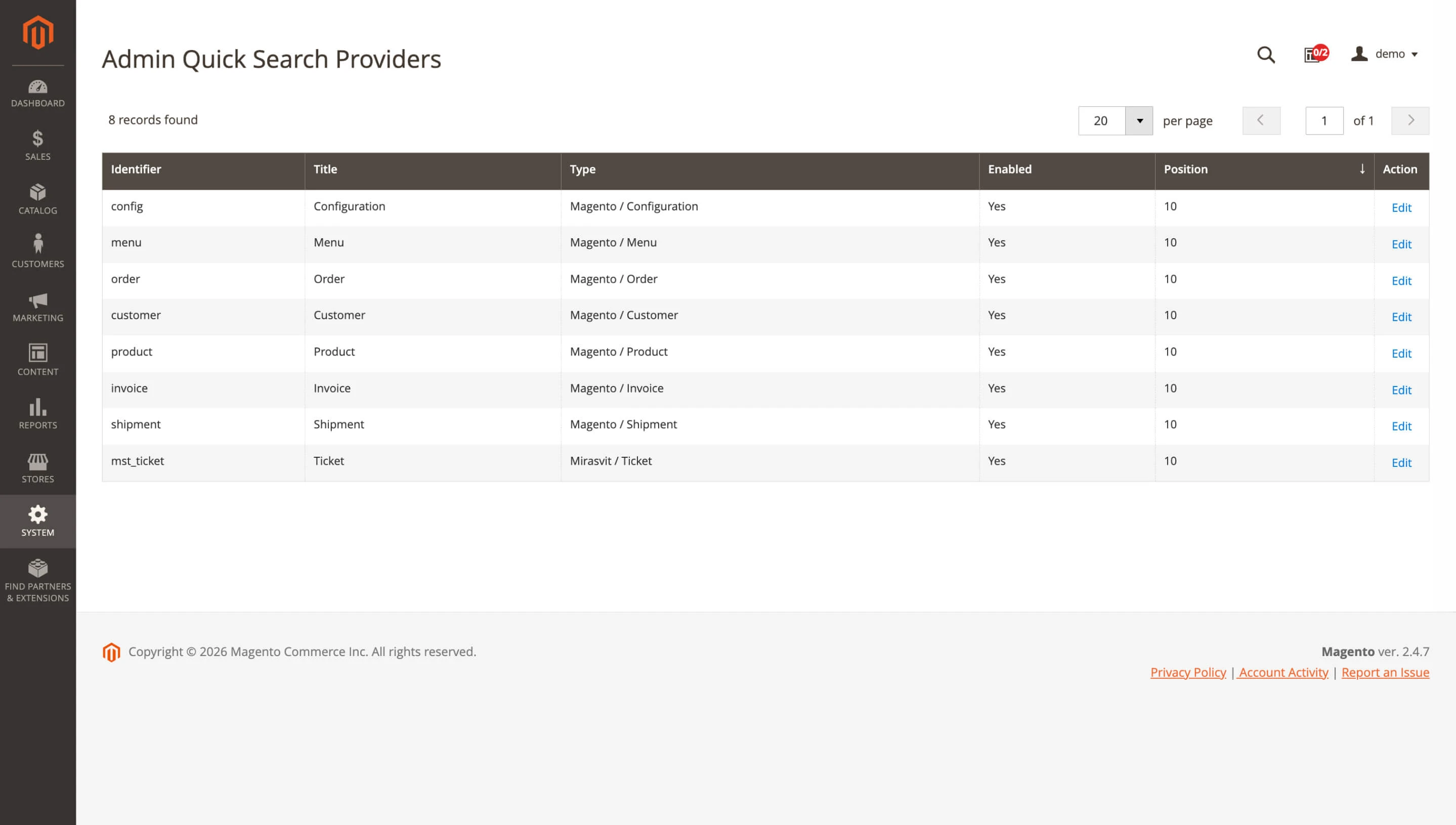Open the Dashboard menu
Screen dimensions: 1456x825
tap(38, 94)
